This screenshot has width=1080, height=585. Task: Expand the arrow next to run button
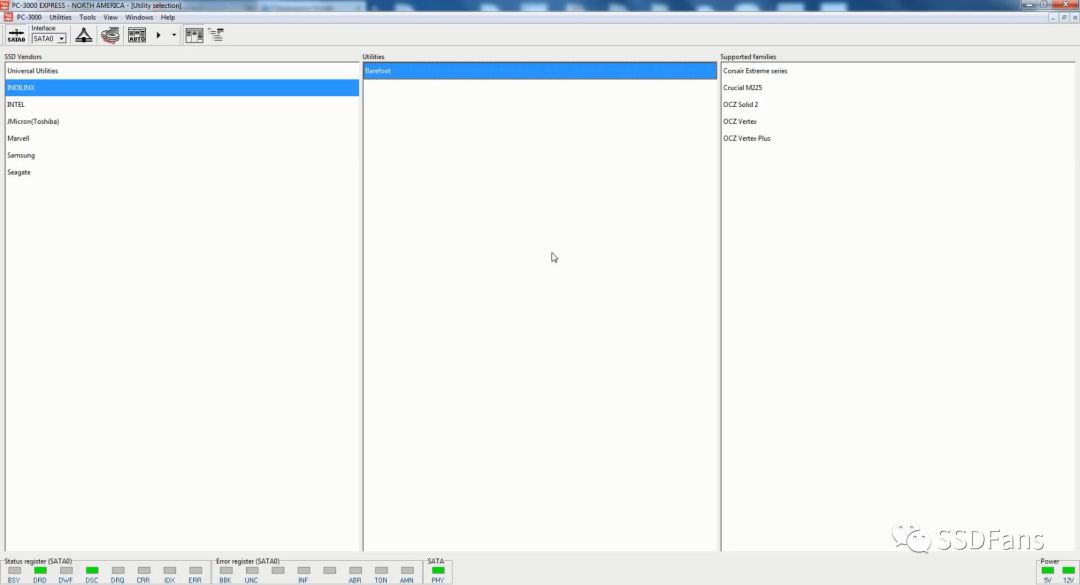tap(174, 35)
